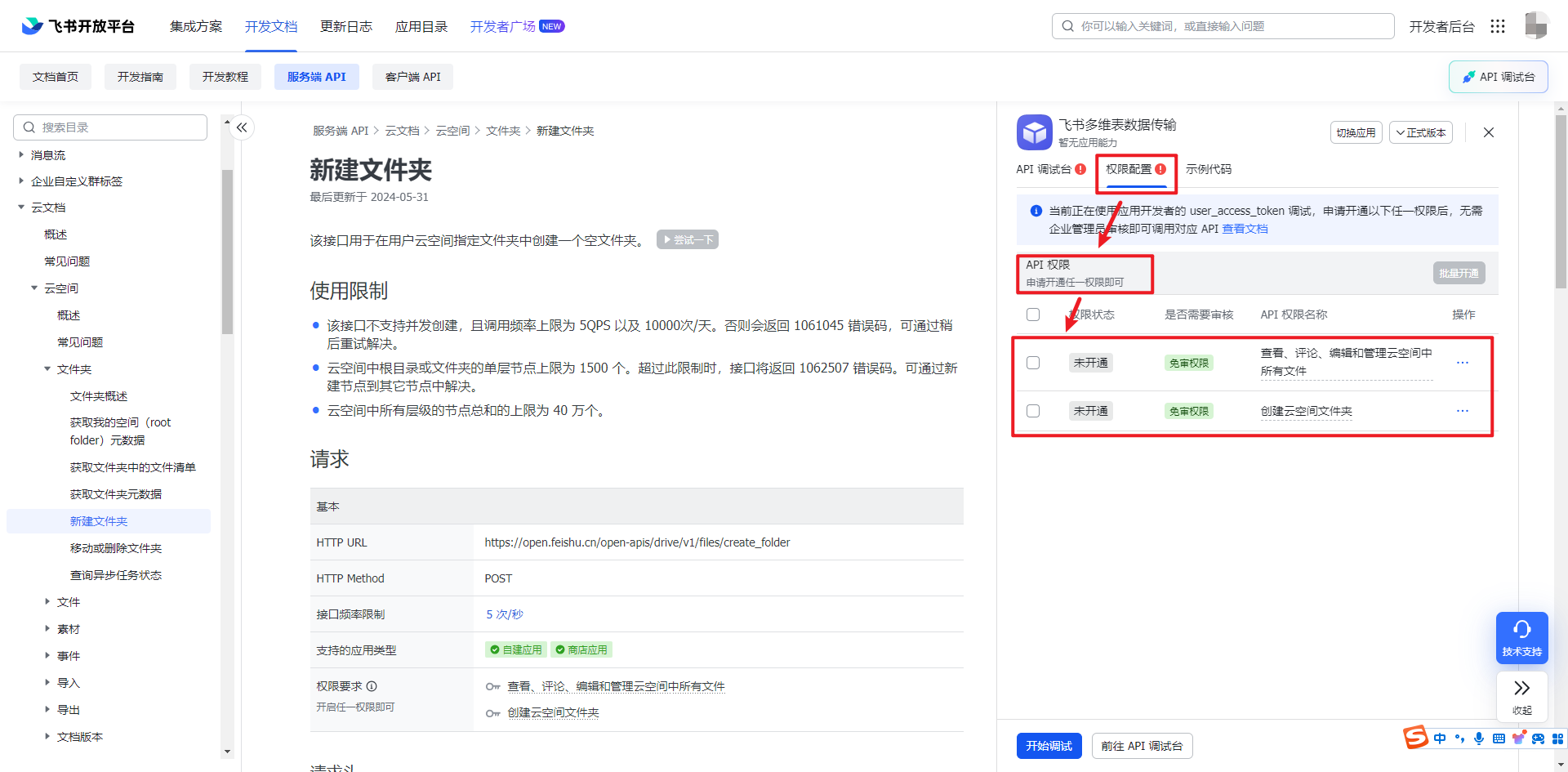Select the 客户端 API tab

click(413, 77)
